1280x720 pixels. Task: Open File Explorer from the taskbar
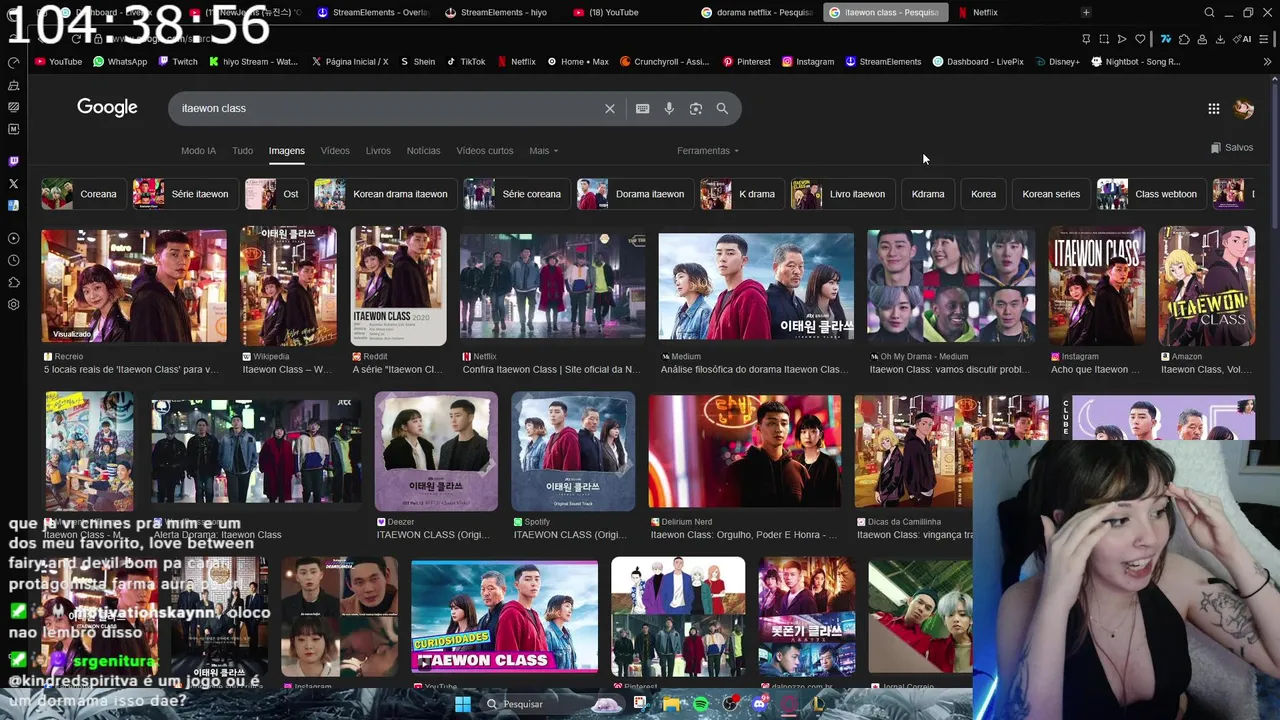click(x=671, y=704)
